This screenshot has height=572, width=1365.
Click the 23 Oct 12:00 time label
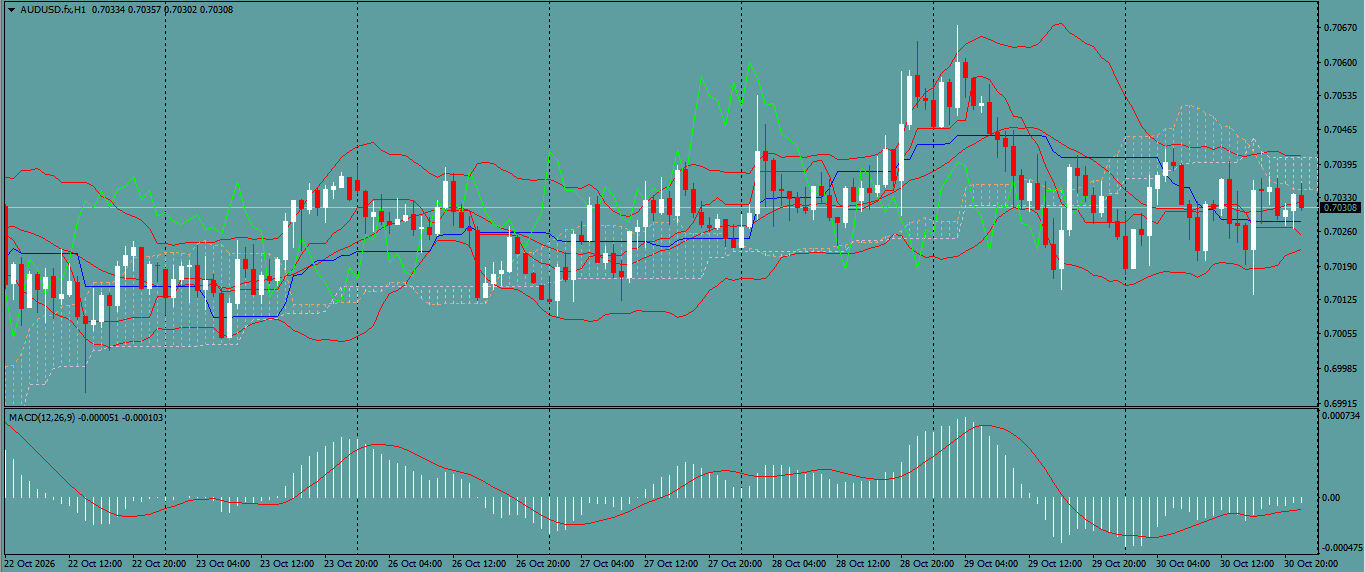coord(287,564)
